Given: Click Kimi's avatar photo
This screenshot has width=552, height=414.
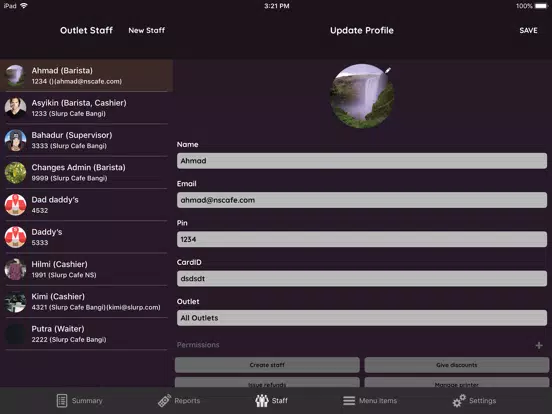Looking at the screenshot, I should [15, 302].
